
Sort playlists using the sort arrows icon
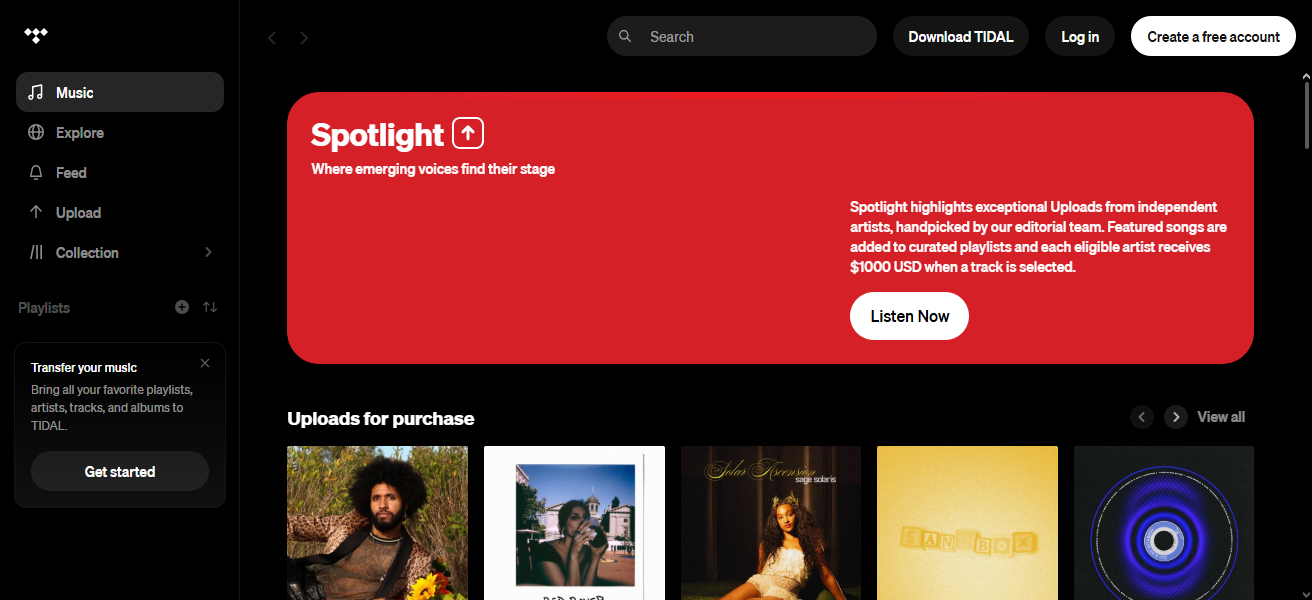[x=210, y=307]
